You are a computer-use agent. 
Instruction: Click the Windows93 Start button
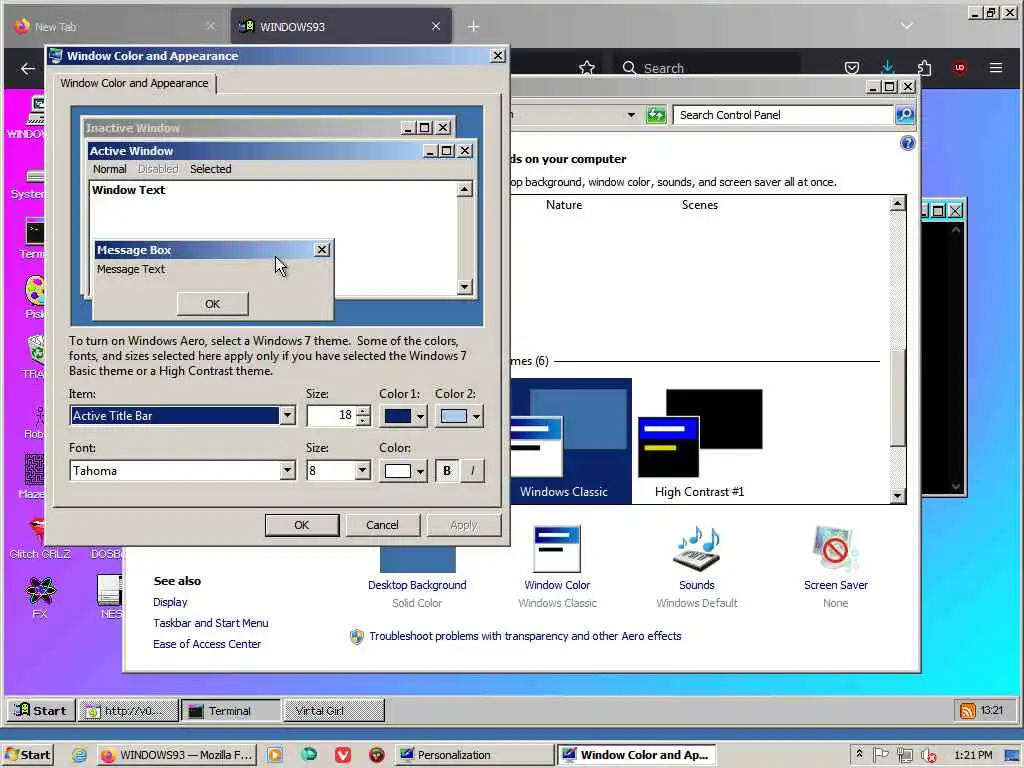click(x=40, y=711)
